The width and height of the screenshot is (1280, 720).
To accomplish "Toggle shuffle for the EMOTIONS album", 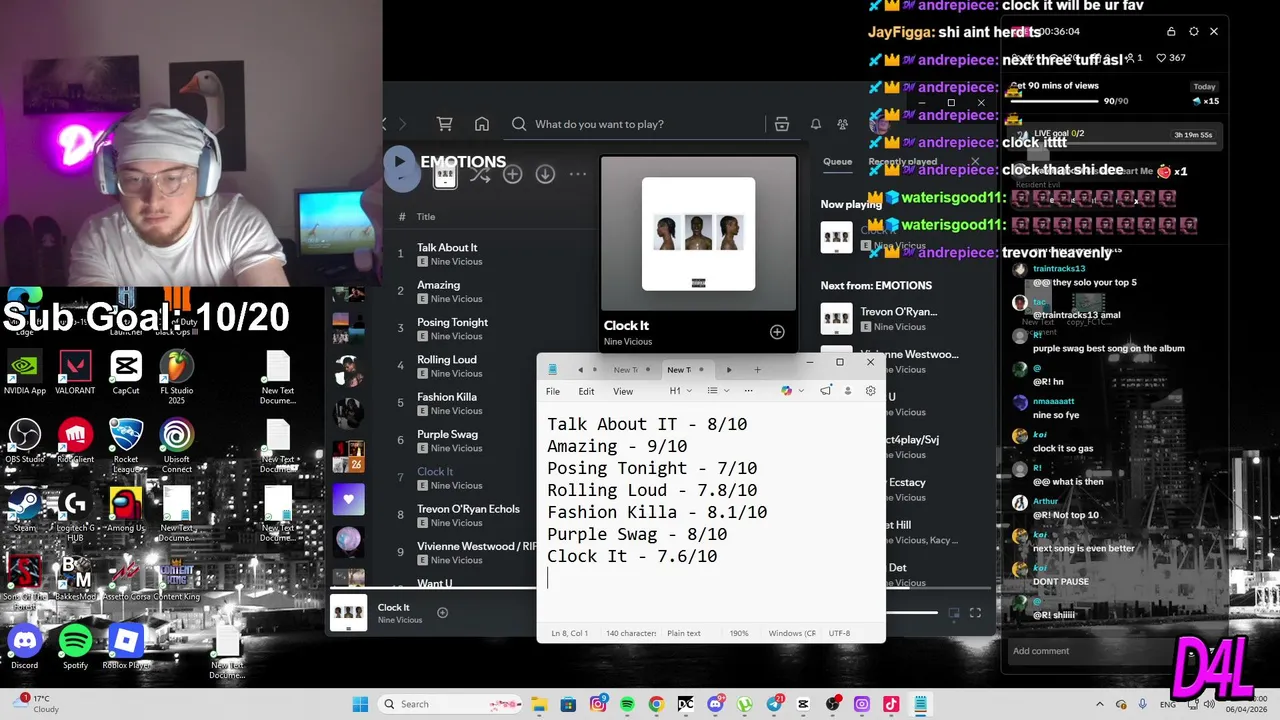I will pyautogui.click(x=480, y=174).
